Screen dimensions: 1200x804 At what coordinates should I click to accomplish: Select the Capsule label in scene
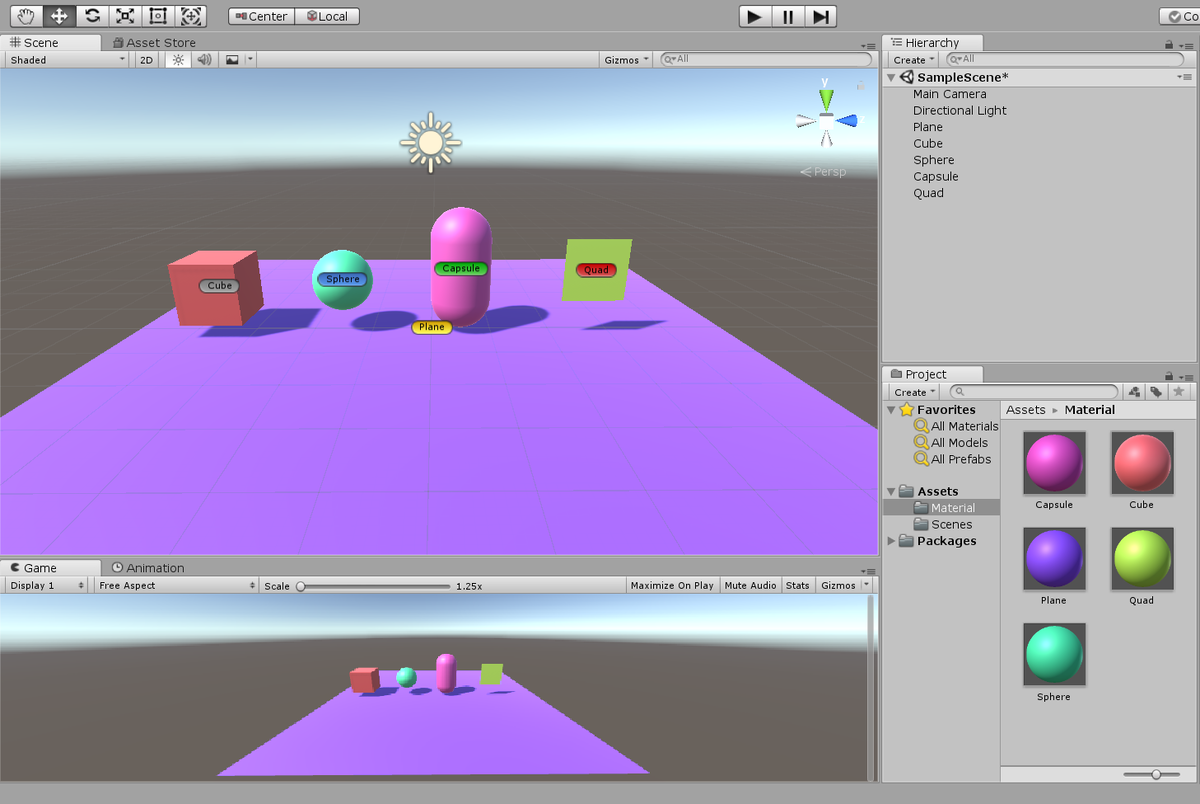461,268
